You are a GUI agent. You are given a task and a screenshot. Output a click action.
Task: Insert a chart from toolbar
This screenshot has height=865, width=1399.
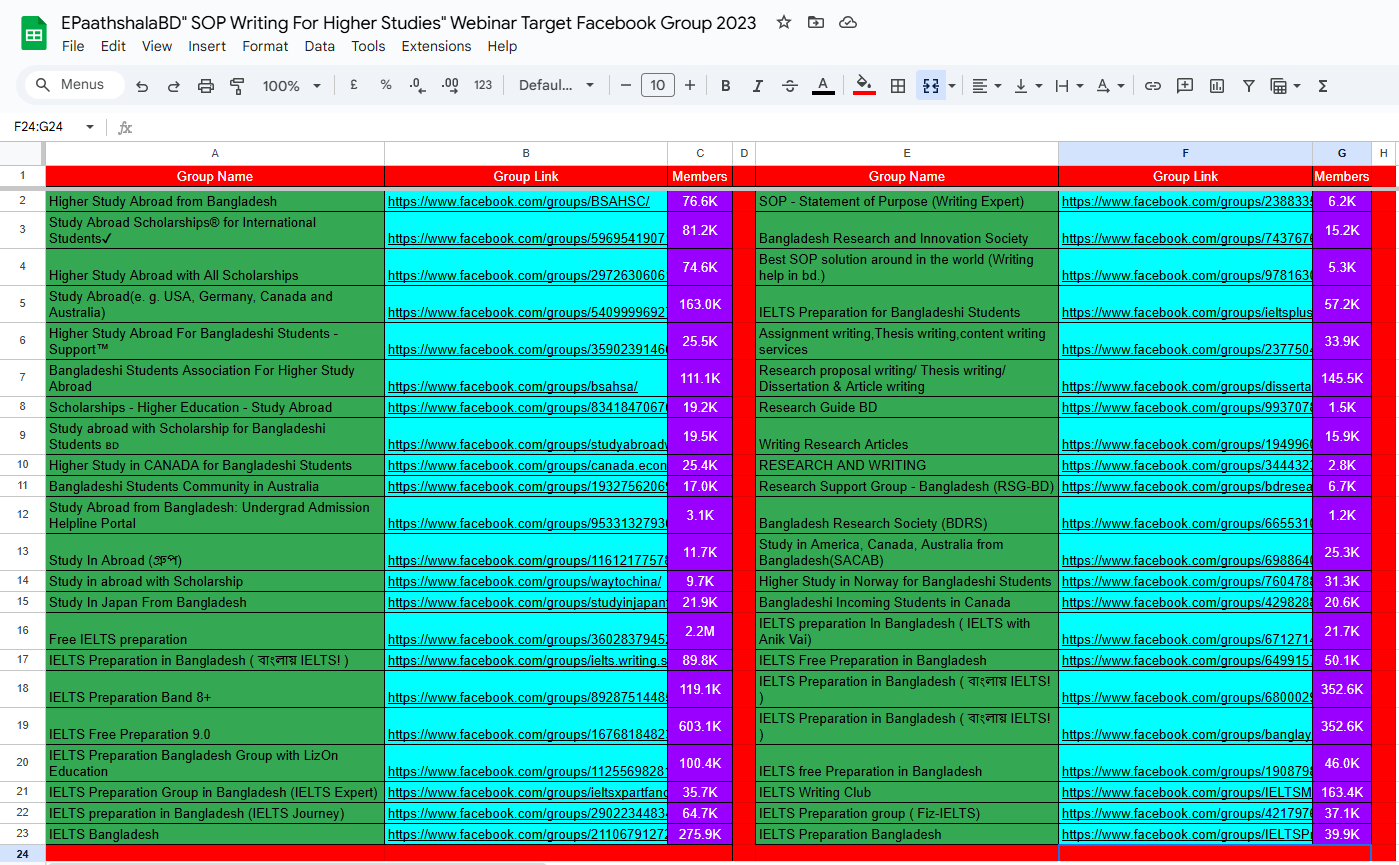1217,86
